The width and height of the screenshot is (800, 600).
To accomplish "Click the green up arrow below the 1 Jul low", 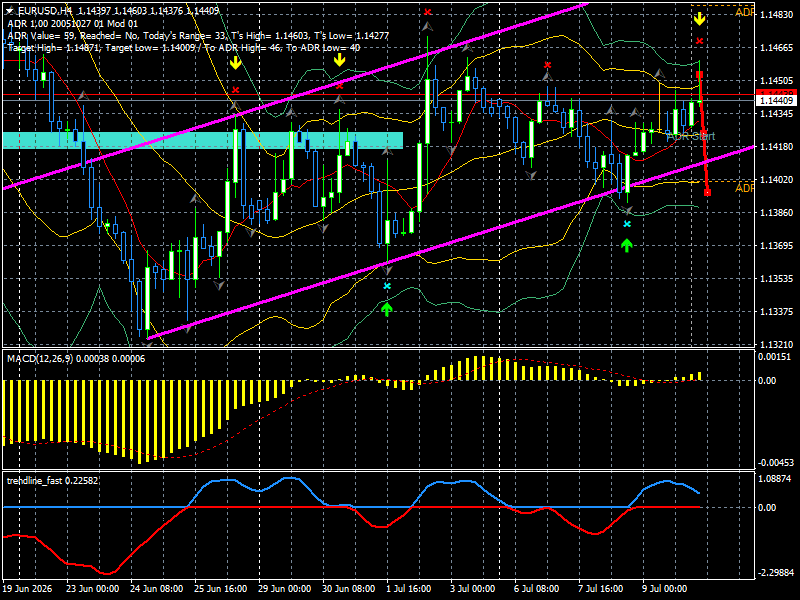I will coord(387,309).
